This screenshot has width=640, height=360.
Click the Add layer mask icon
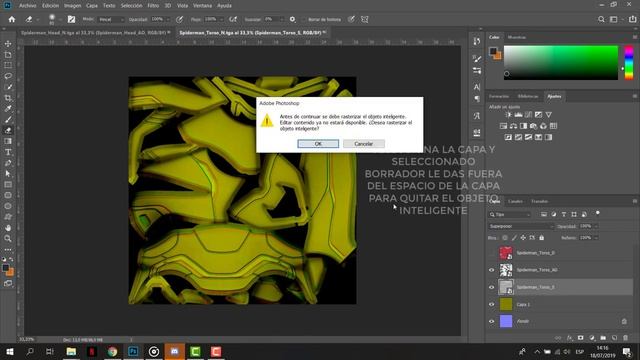(581, 338)
